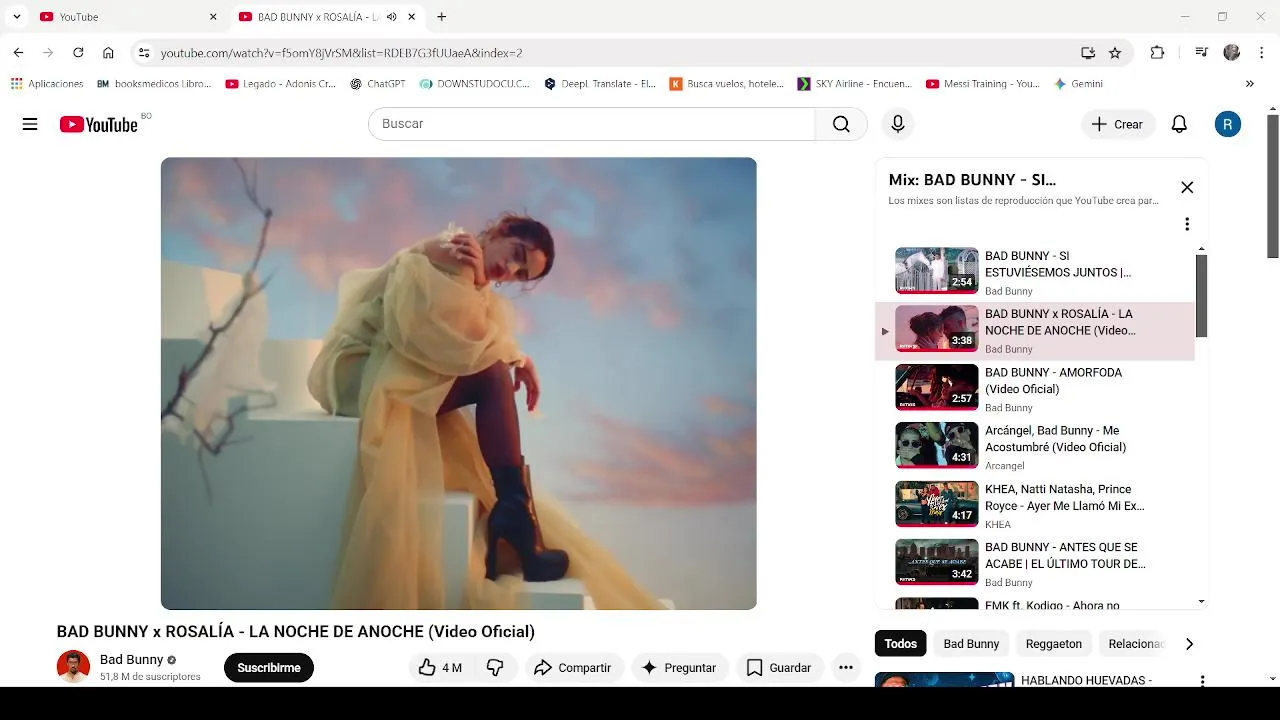Click the Crear create button
This screenshot has height=720, width=1280.
coord(1117,124)
